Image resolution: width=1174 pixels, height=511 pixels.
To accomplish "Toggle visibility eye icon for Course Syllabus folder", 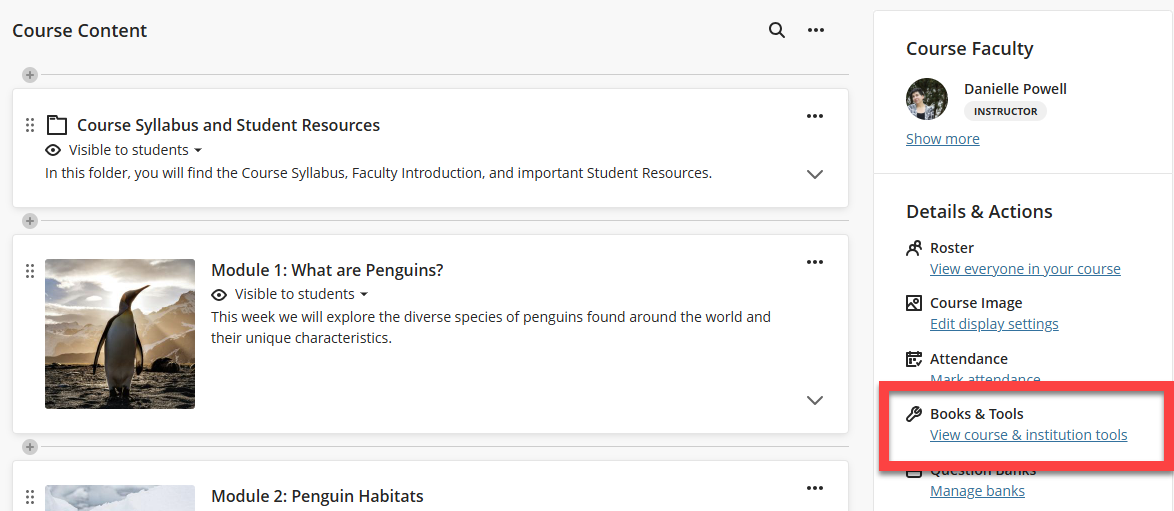I will (54, 150).
